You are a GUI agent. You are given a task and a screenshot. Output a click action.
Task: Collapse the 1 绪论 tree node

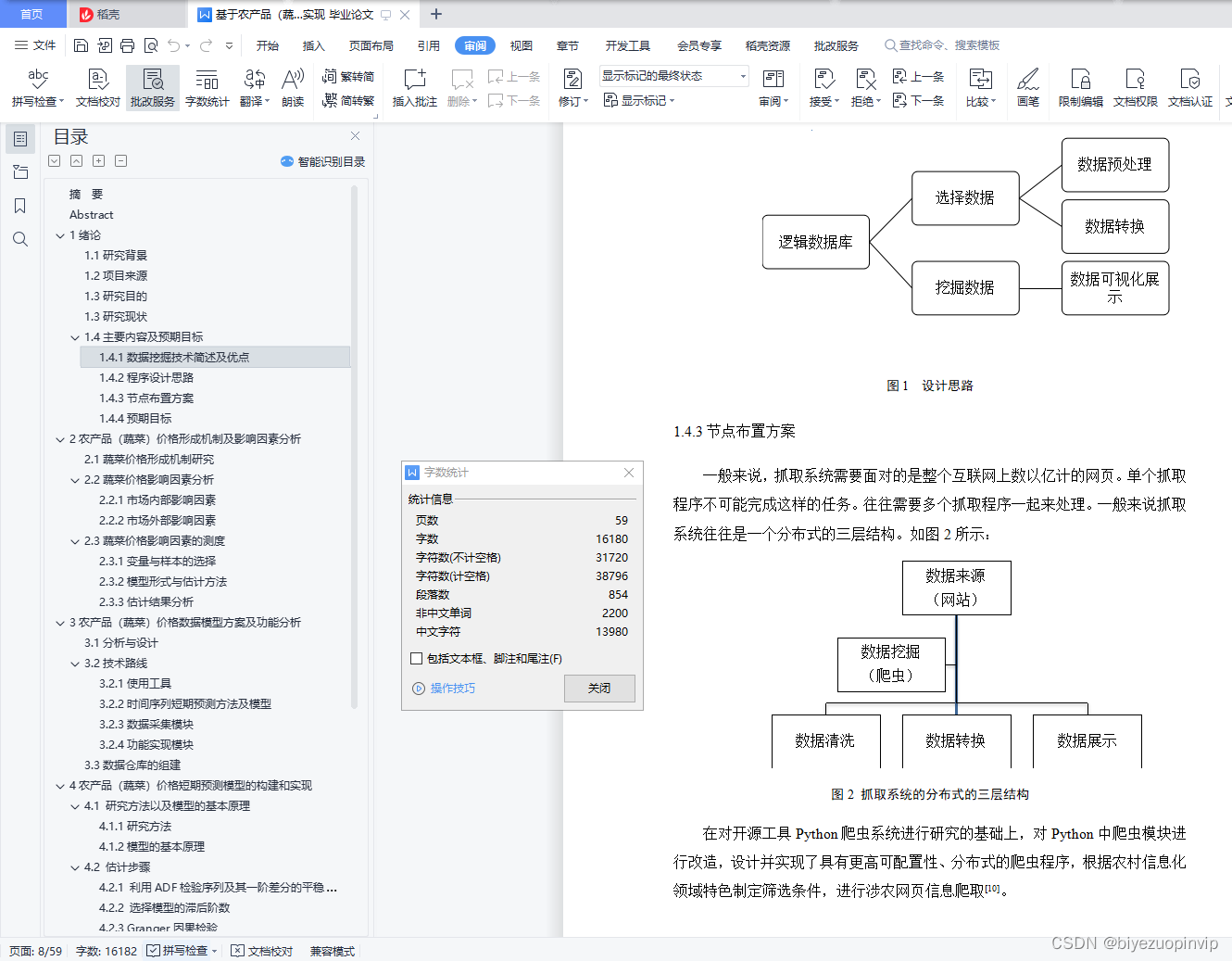point(60,235)
